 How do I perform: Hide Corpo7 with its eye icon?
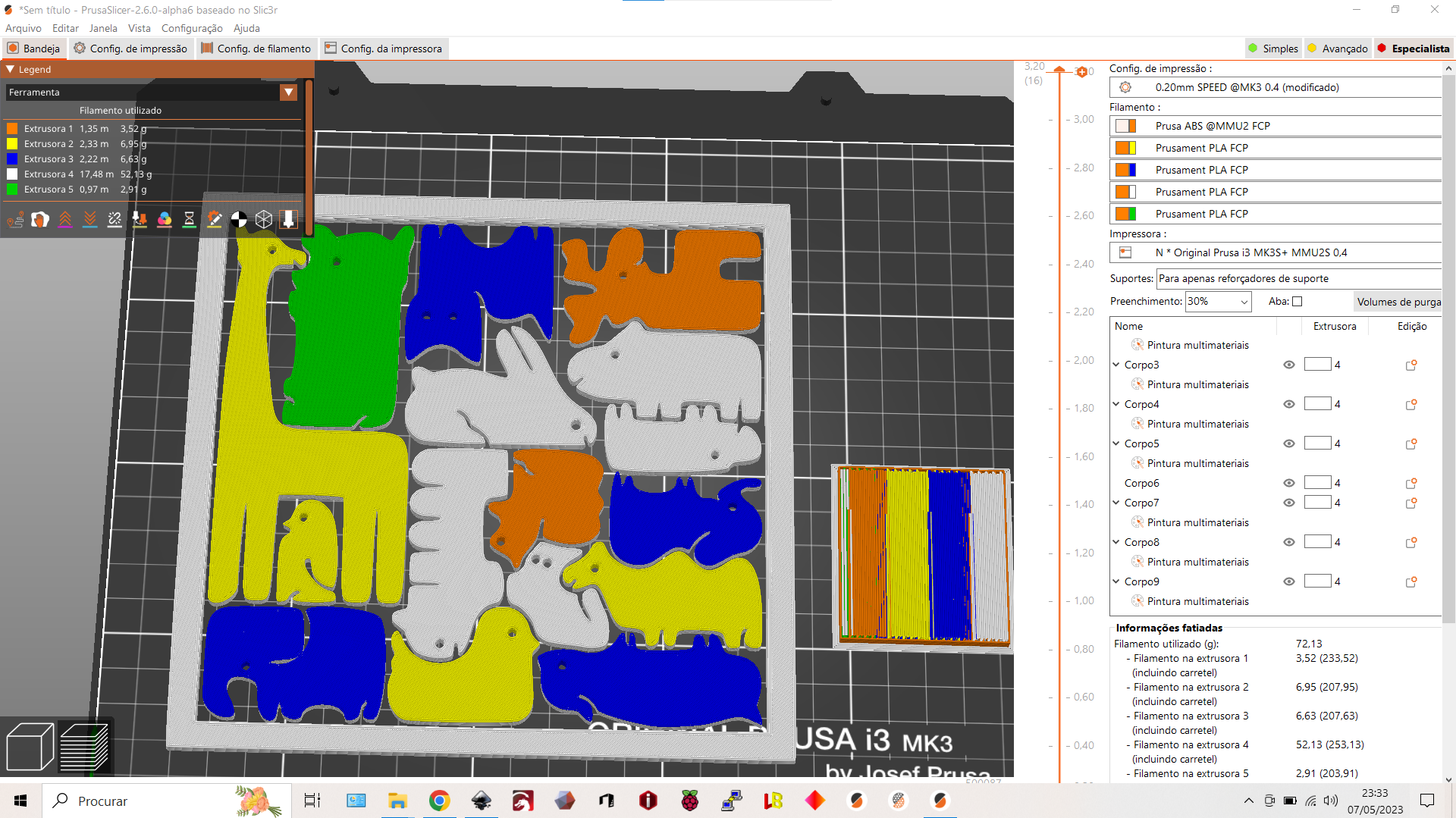[1288, 503]
